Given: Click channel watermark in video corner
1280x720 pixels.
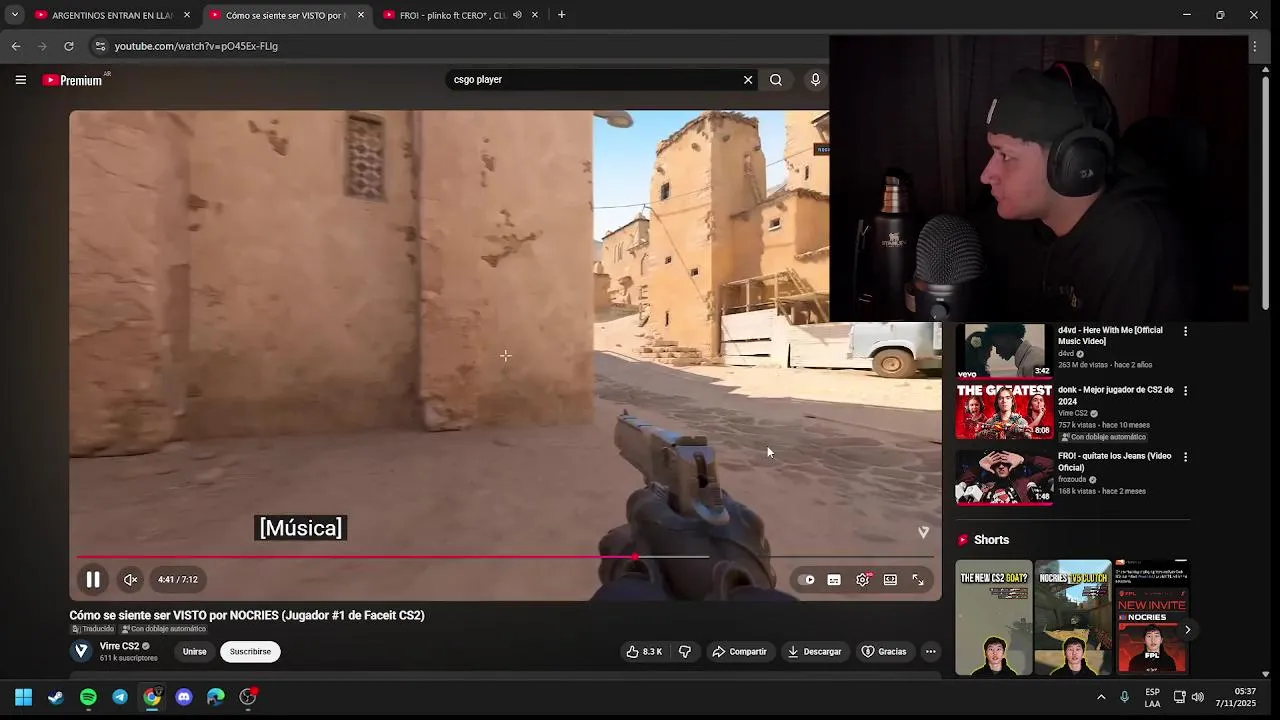Looking at the screenshot, I should tap(923, 532).
